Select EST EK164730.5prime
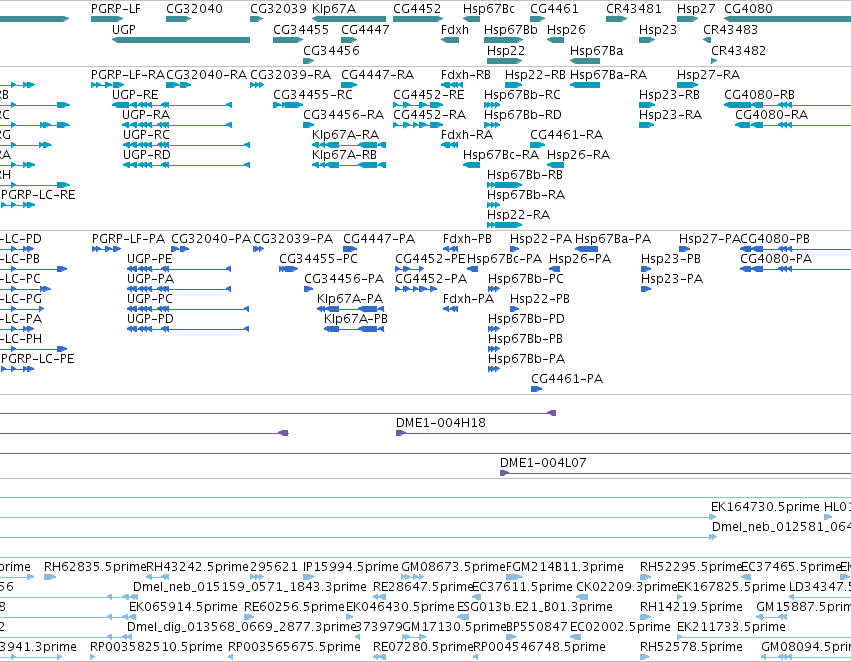The width and height of the screenshot is (851, 662). (x=765, y=507)
